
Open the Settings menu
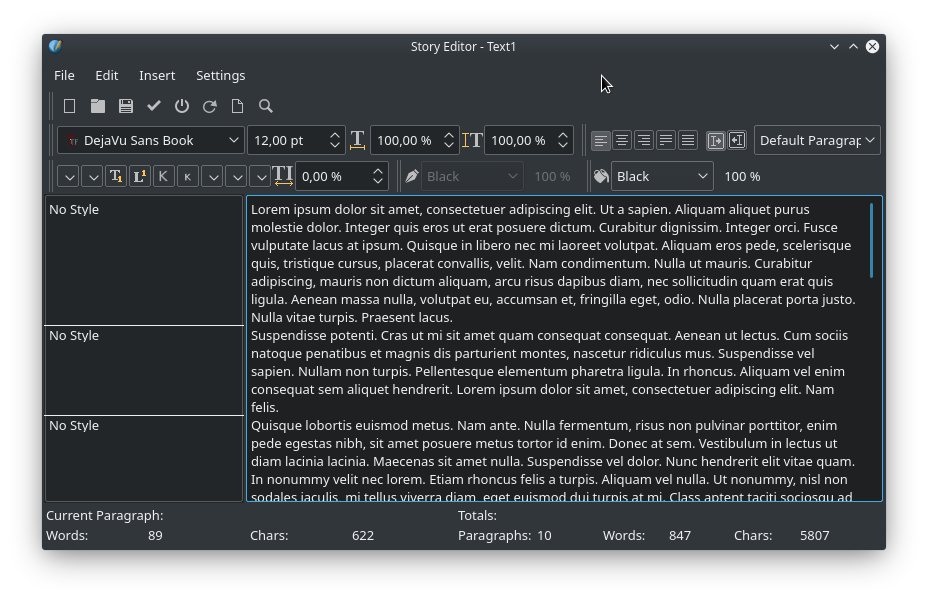[220, 76]
